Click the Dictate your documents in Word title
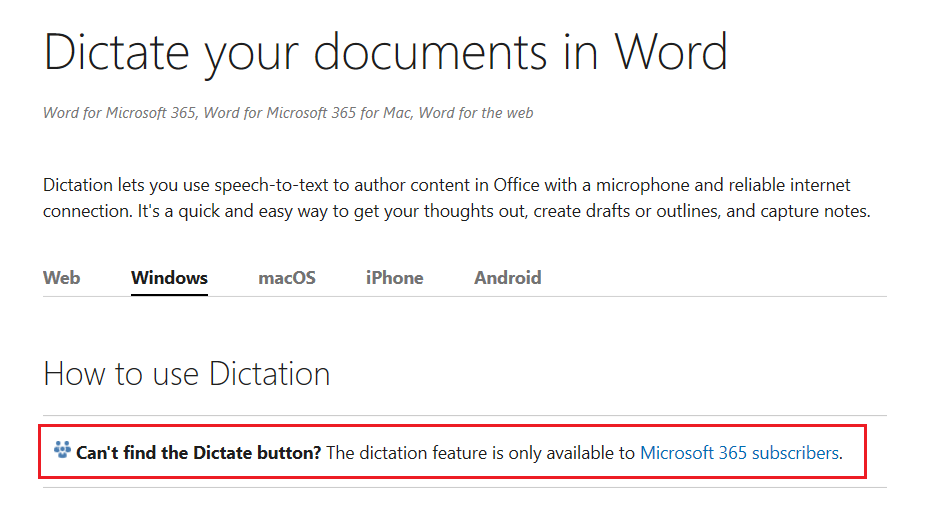Screen dimensions: 930x519 [x=385, y=53]
